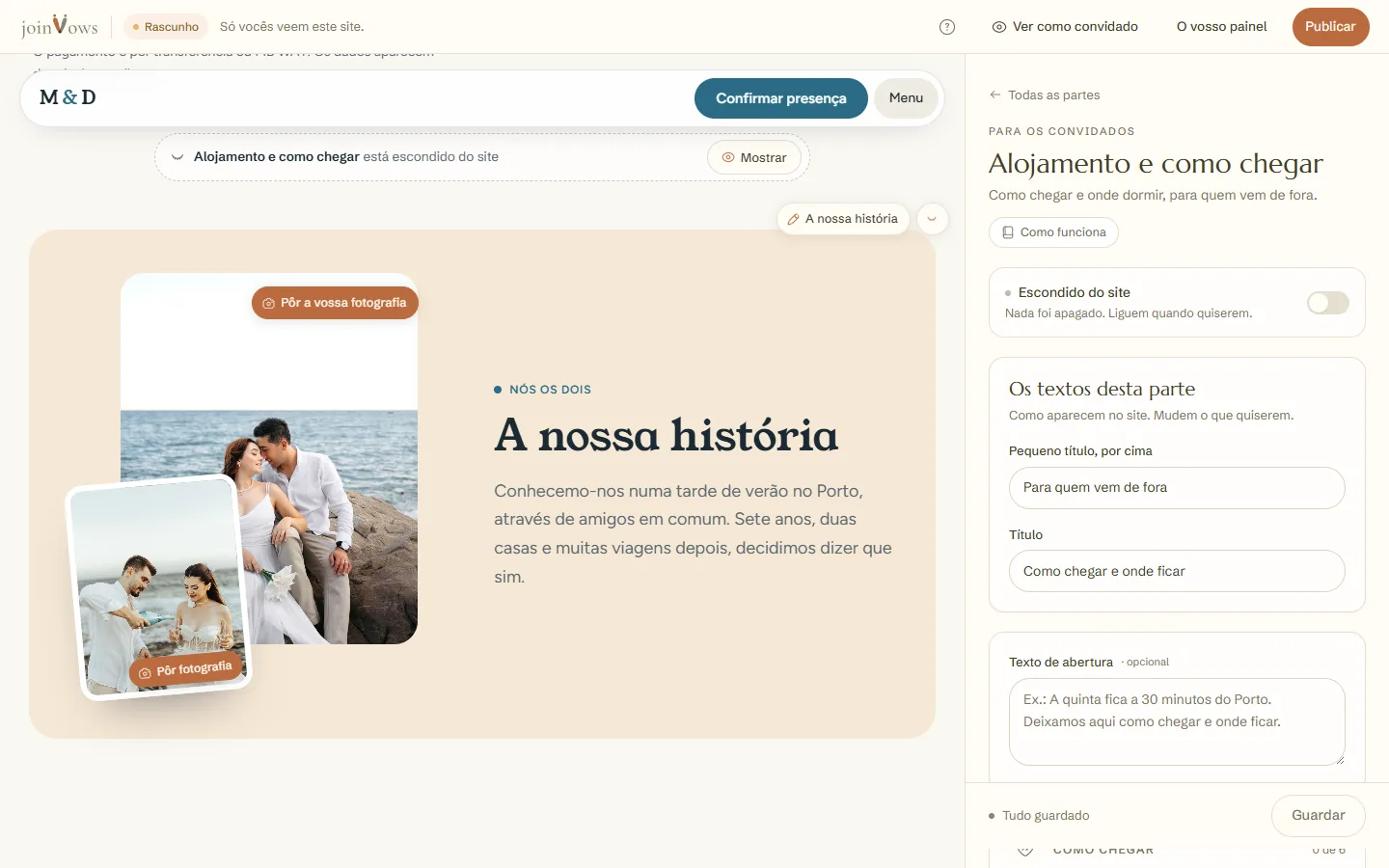1389x868 pixels.
Task: Show the hidden Alojamento section with Mostrar
Action: (x=754, y=157)
